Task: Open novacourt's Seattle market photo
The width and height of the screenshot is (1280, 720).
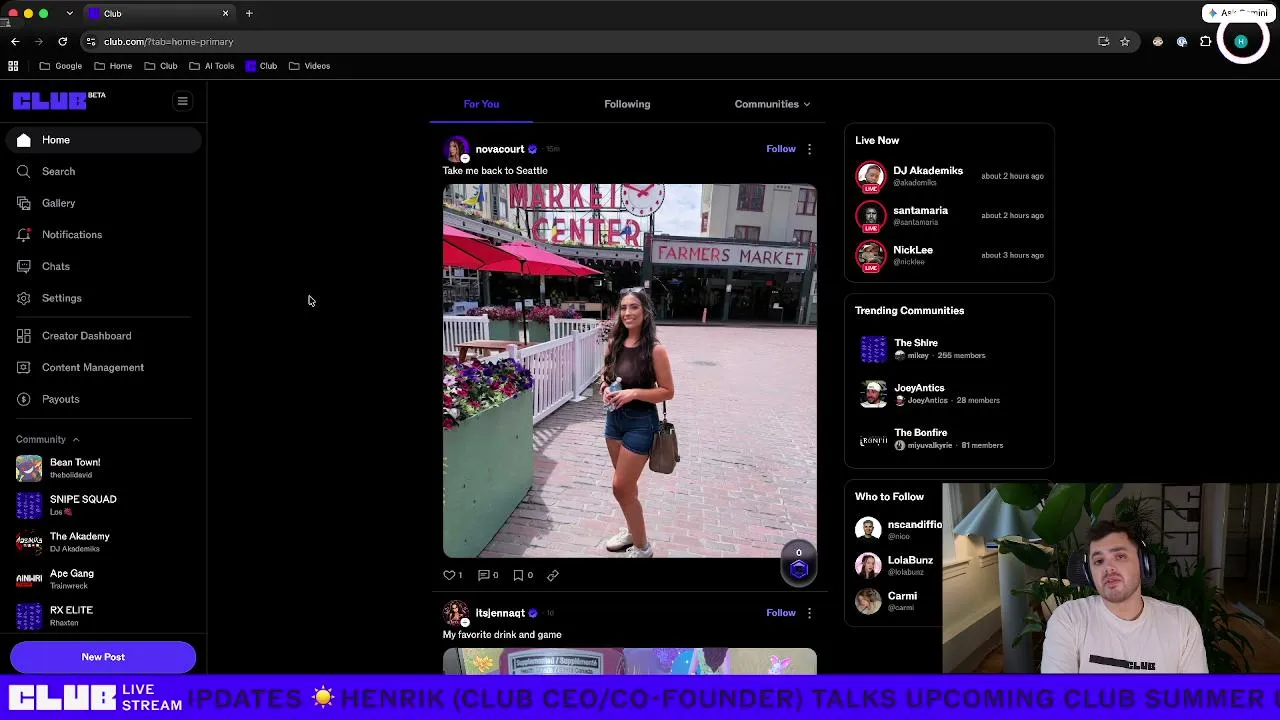Action: [x=630, y=371]
